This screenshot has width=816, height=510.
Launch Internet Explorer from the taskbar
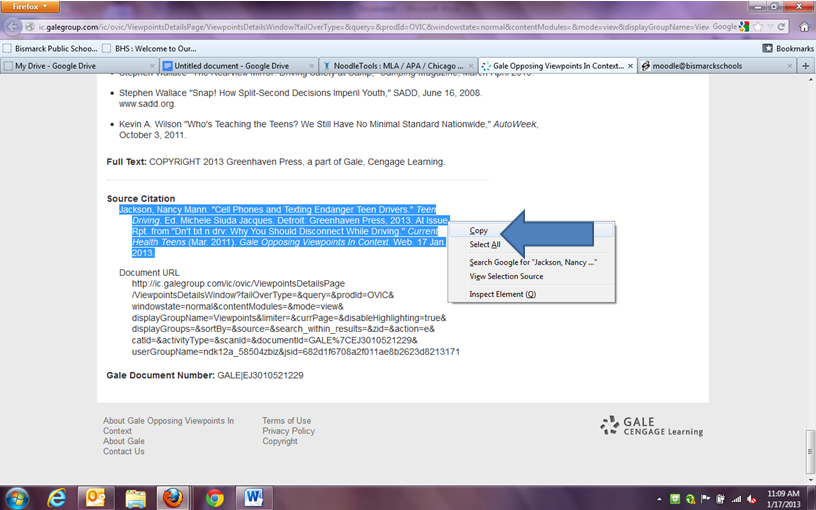point(56,498)
